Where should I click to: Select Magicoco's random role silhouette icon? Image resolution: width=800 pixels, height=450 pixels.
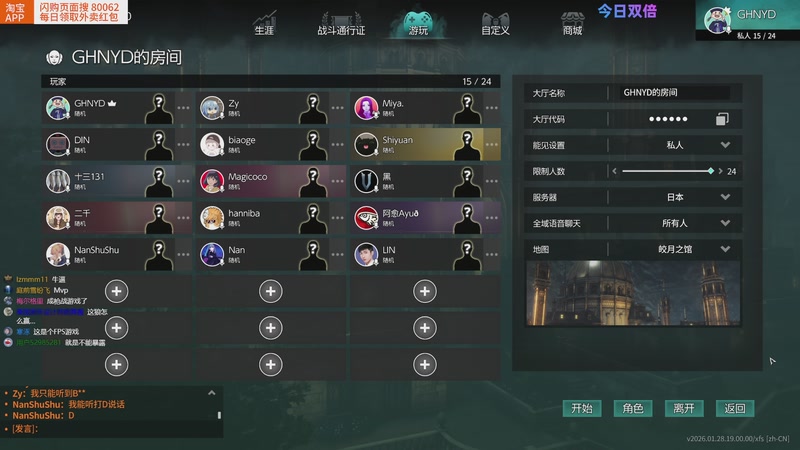tap(313, 182)
